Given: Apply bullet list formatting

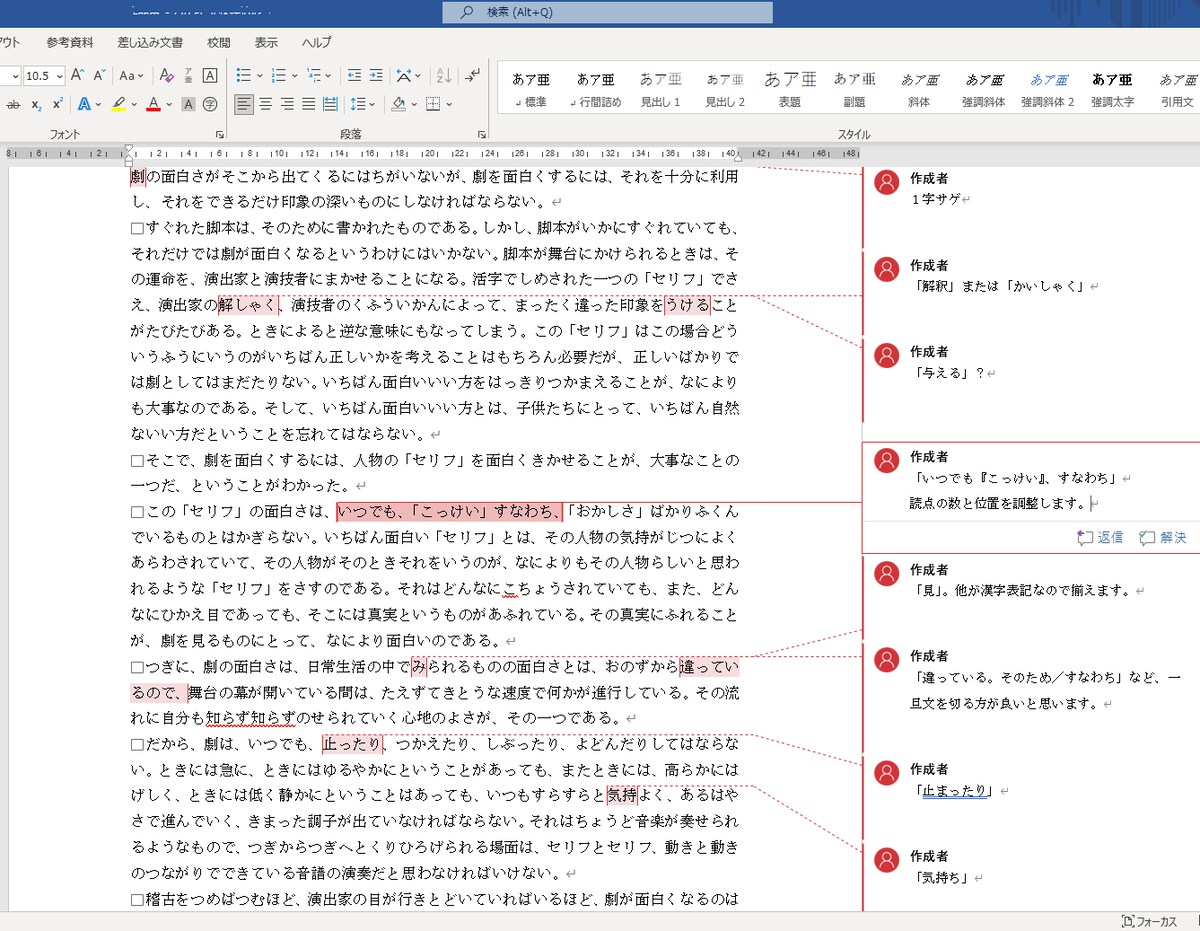Looking at the screenshot, I should [x=243, y=75].
